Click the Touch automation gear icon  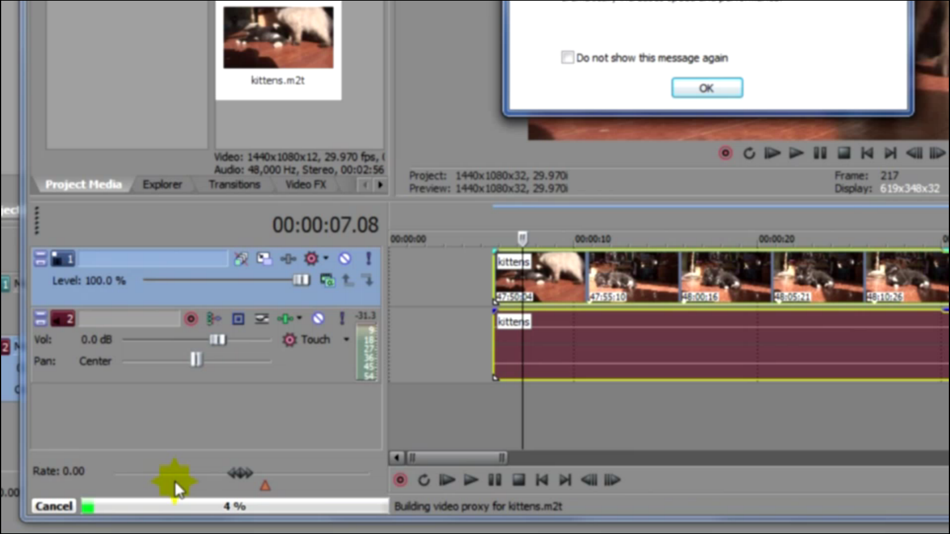click(290, 340)
